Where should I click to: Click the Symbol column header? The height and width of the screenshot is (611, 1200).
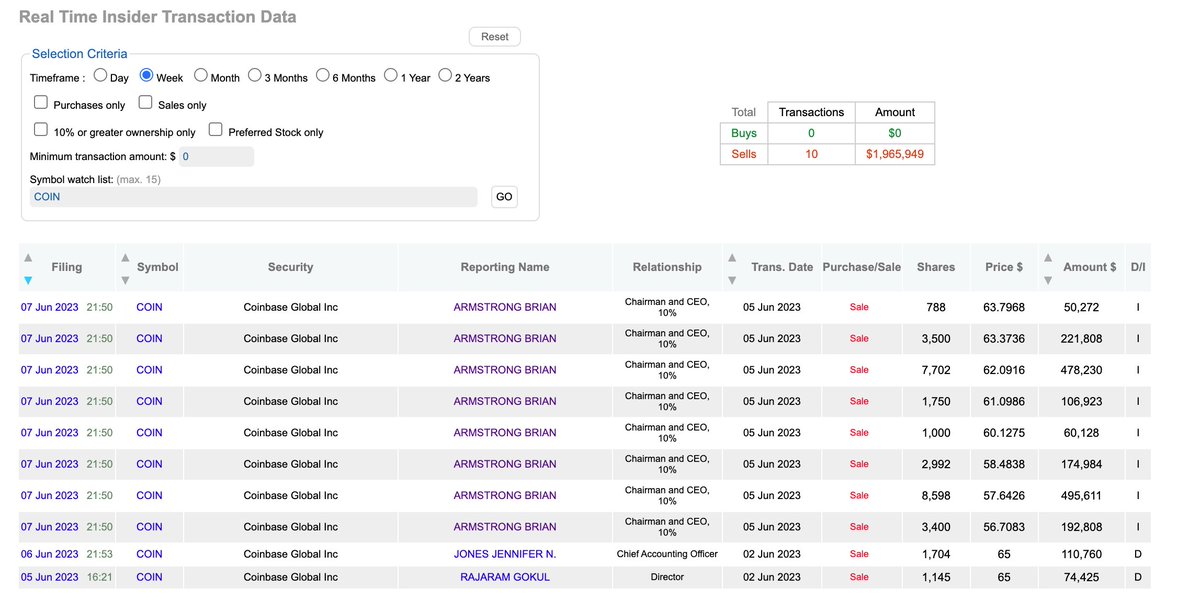point(158,267)
